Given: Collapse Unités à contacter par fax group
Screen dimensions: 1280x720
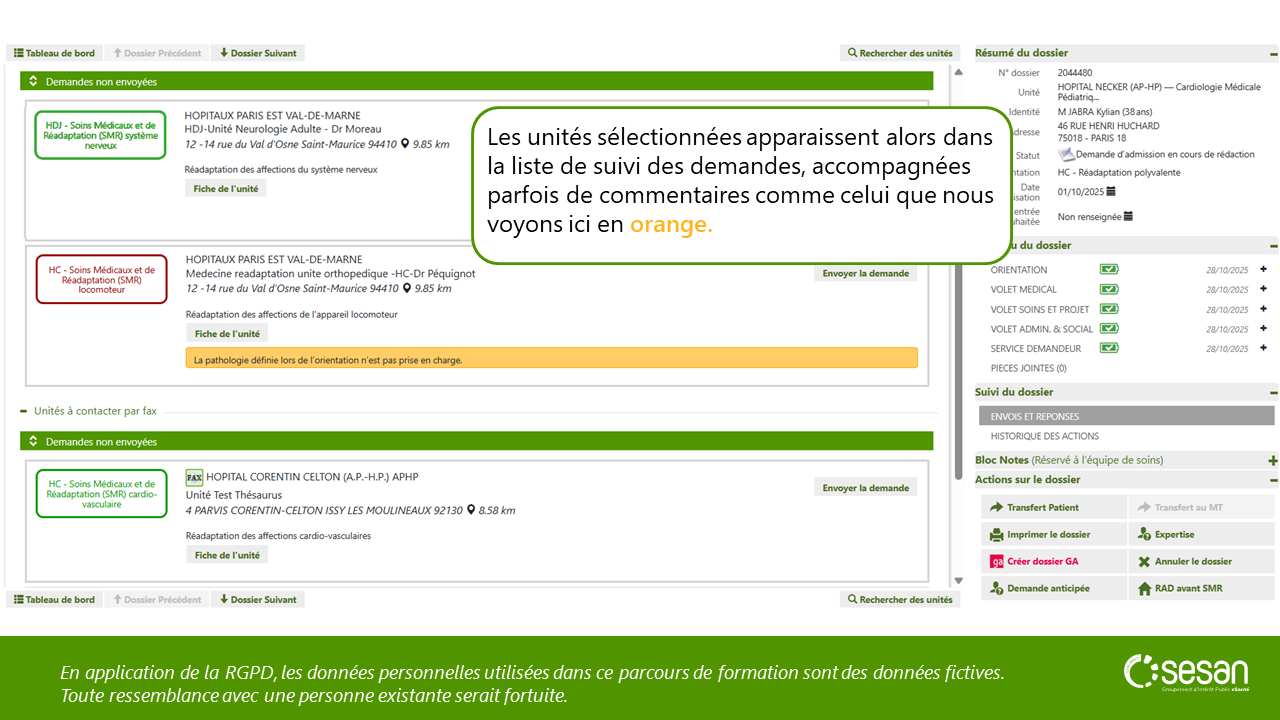Looking at the screenshot, I should (24, 411).
